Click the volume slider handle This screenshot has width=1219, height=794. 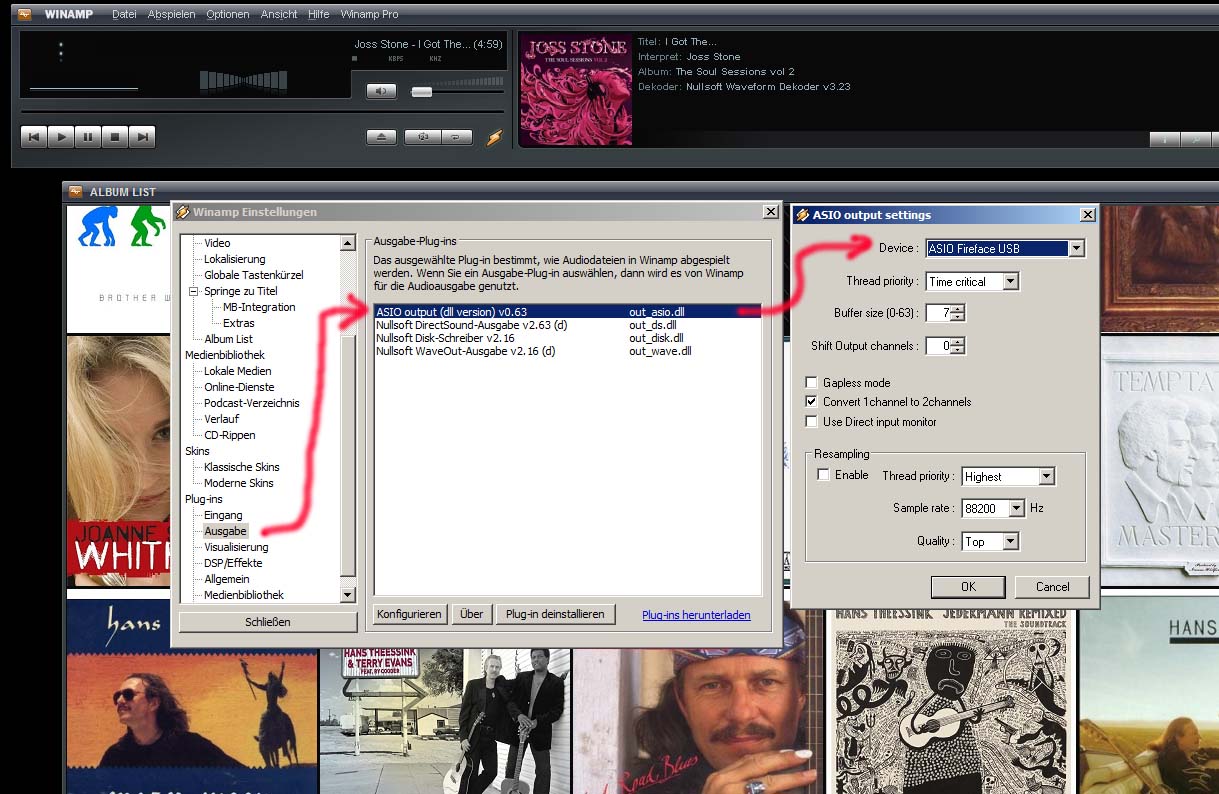click(x=422, y=91)
